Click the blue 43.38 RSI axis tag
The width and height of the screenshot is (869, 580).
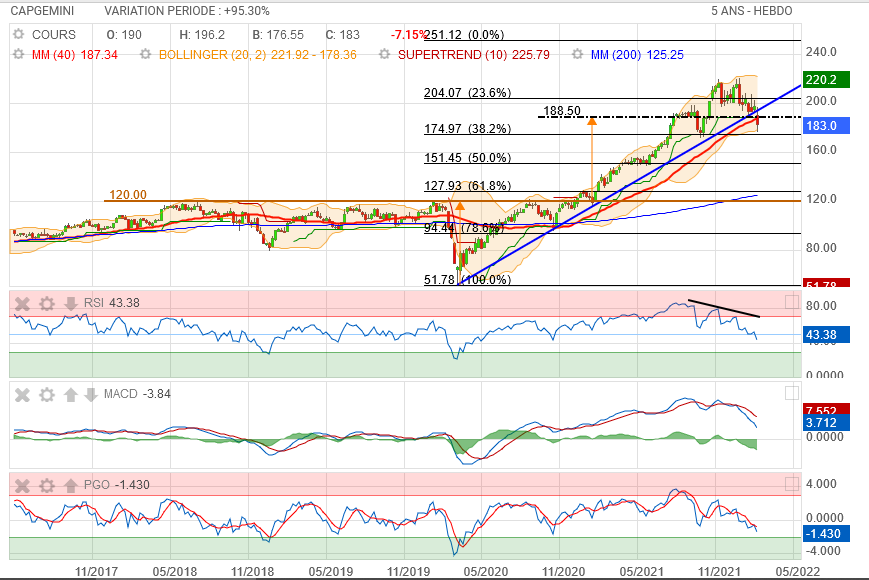pyautogui.click(x=826, y=335)
